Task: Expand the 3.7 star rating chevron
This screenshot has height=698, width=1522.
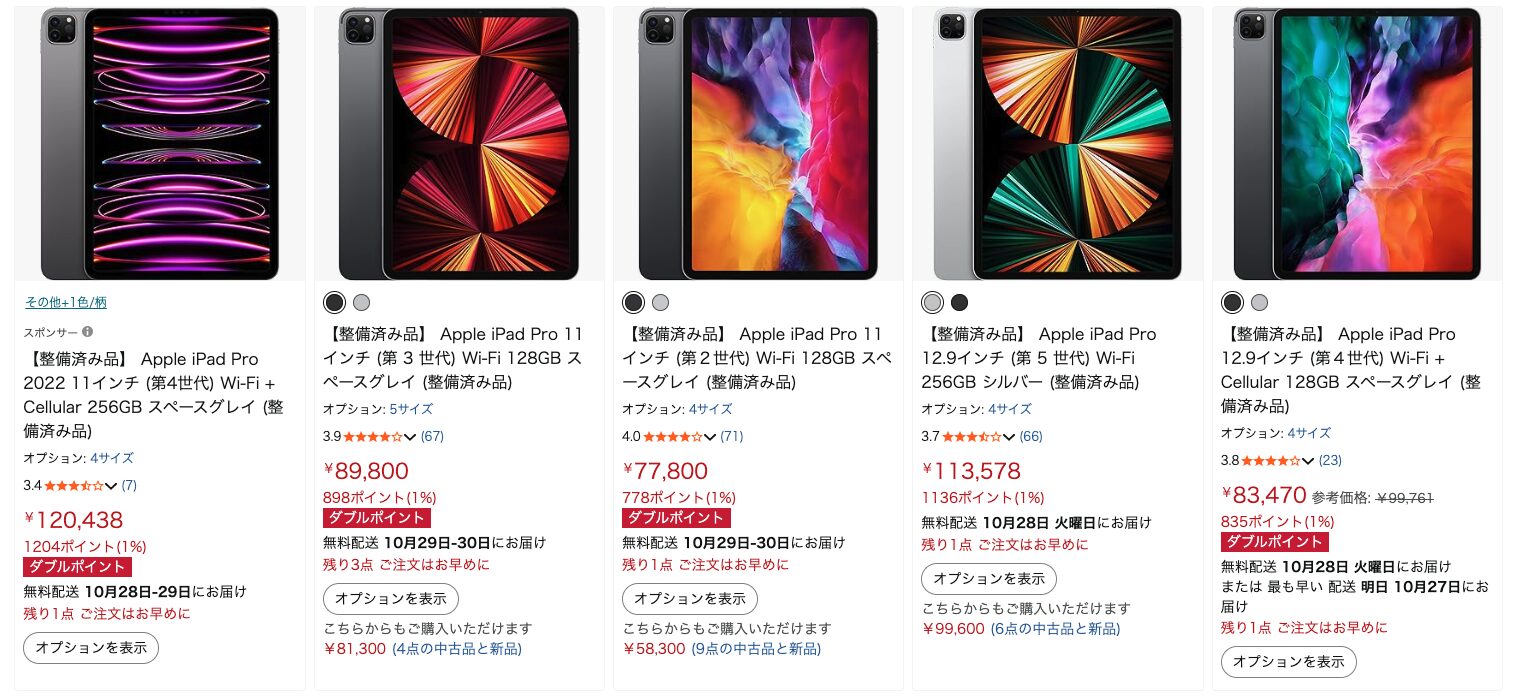Action: click(x=1009, y=437)
